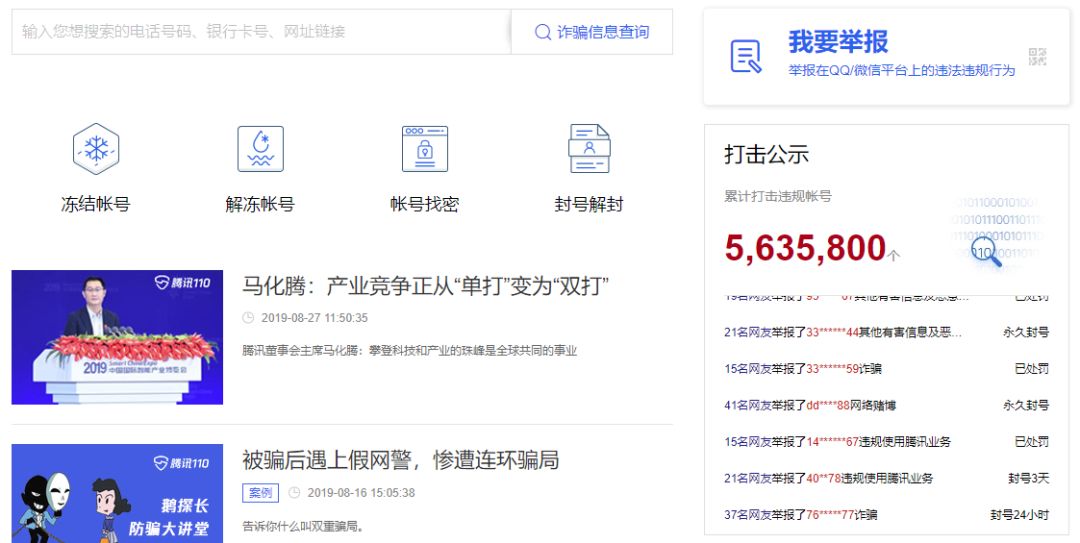Image resolution: width=1080 pixels, height=543 pixels.
Task: Click the magnifier icon in 打击公示 panel
Action: tap(986, 252)
